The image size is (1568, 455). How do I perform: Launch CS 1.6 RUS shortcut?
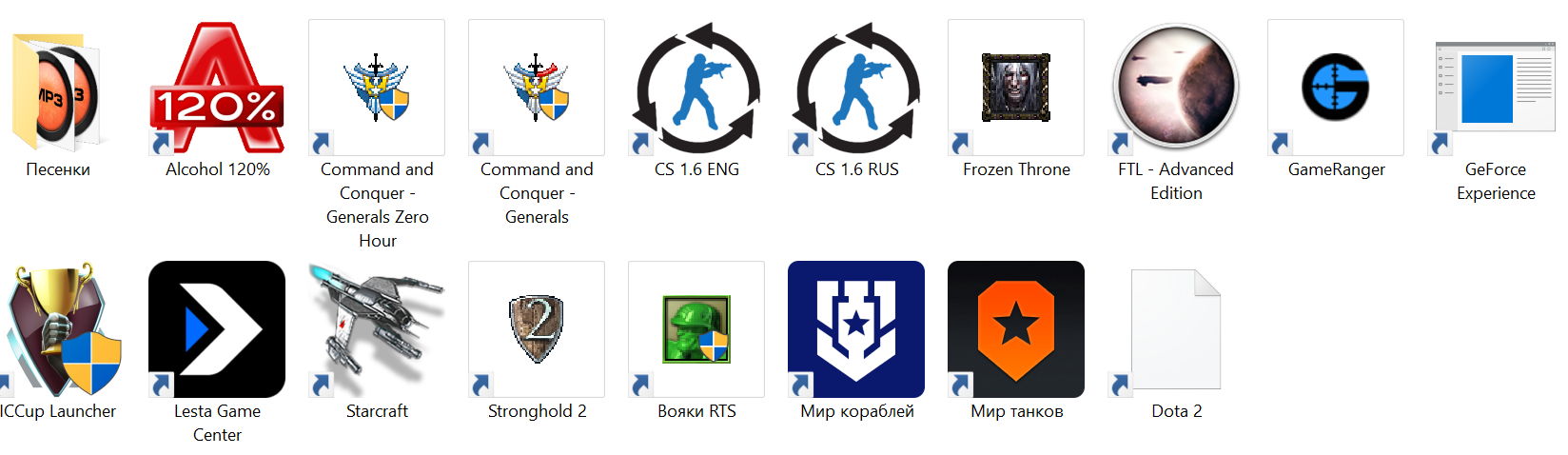856,88
